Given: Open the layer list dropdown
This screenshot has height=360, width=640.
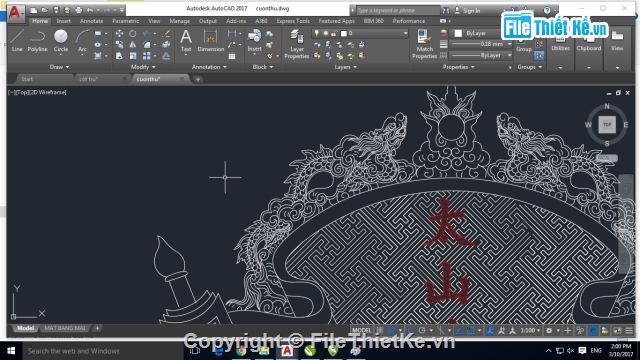Looking at the screenshot, I should [405, 33].
